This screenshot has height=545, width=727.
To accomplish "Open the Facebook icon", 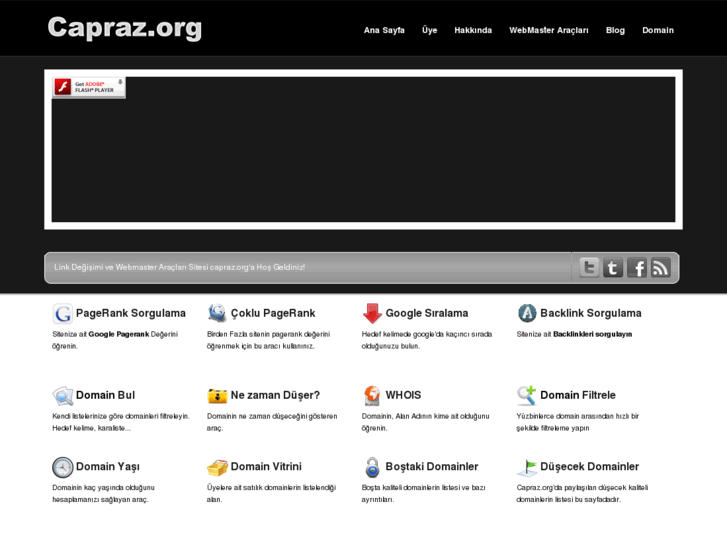I will (637, 268).
